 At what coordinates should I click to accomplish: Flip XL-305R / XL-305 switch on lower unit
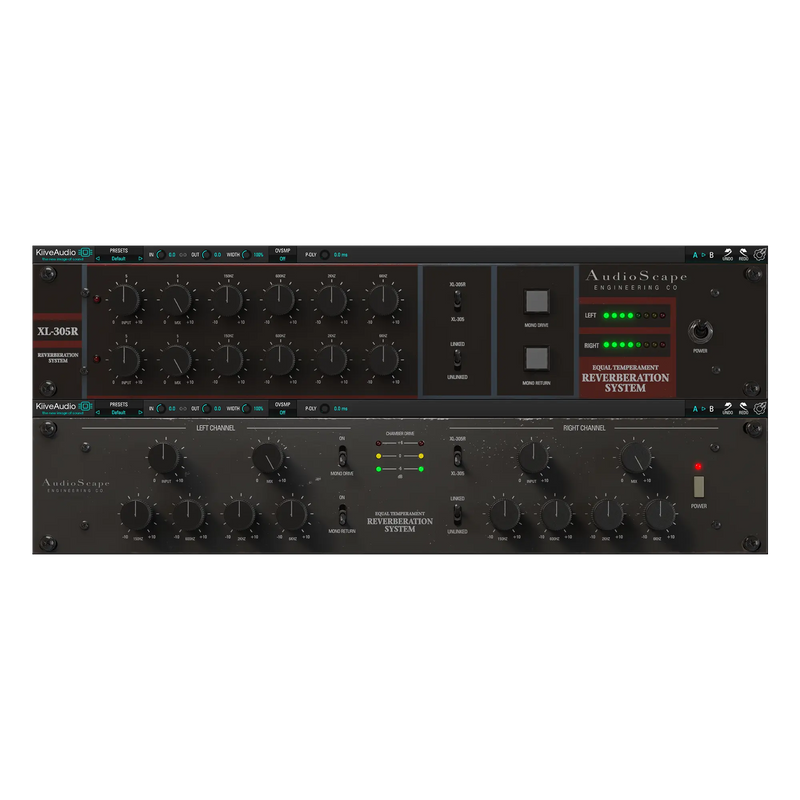click(x=458, y=456)
